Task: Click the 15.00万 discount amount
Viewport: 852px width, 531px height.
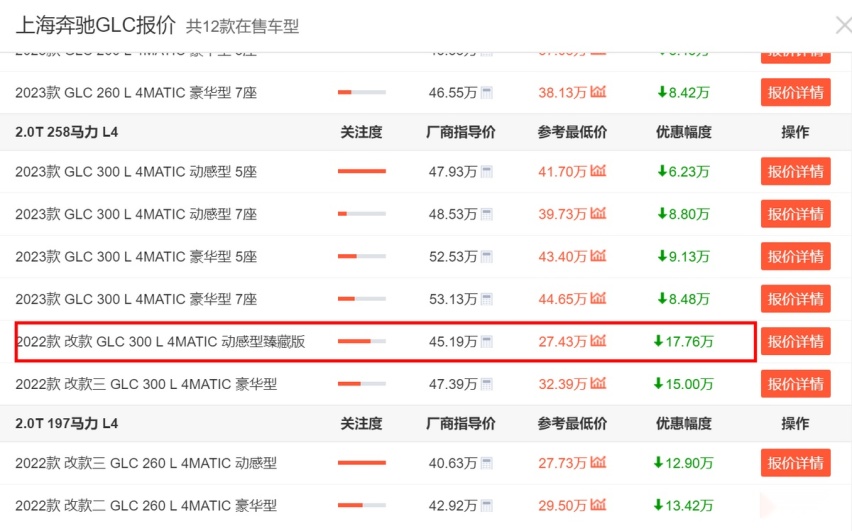Action: [x=684, y=384]
